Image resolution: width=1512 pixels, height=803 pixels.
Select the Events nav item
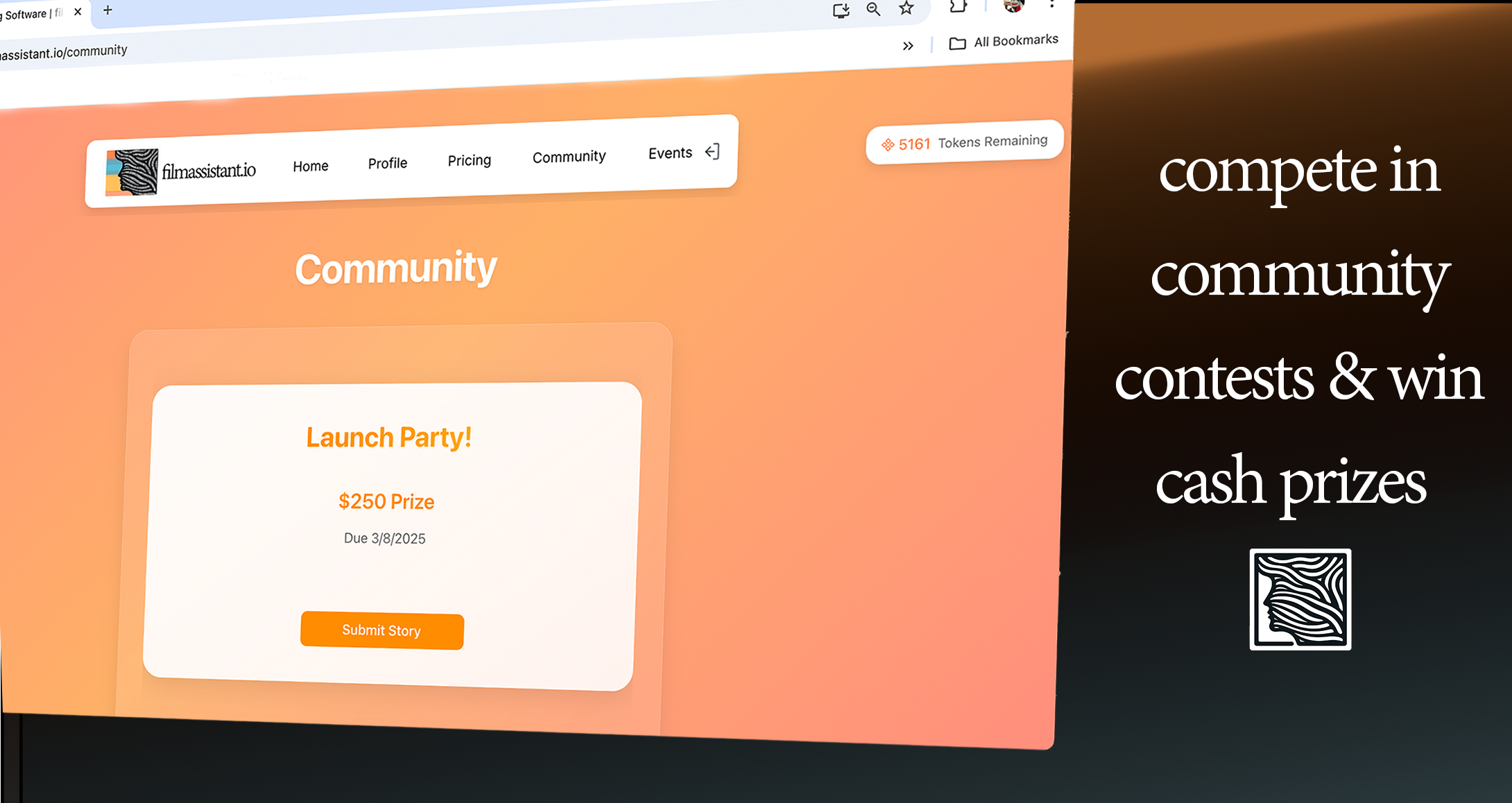(x=670, y=153)
